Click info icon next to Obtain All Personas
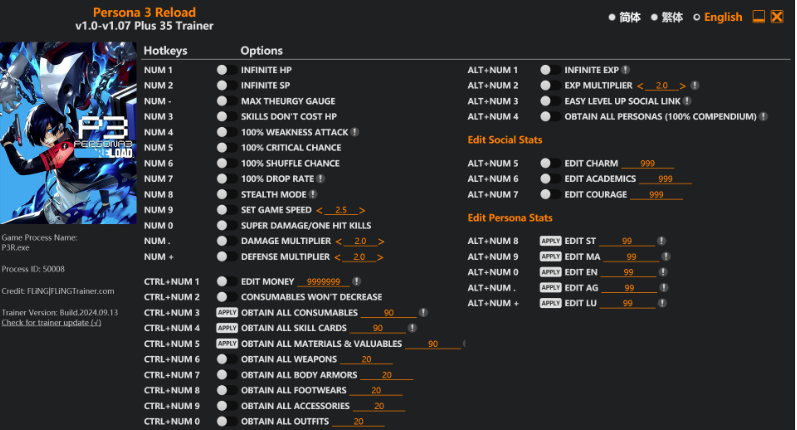Image resolution: width=797 pixels, height=430 pixels. pos(764,117)
